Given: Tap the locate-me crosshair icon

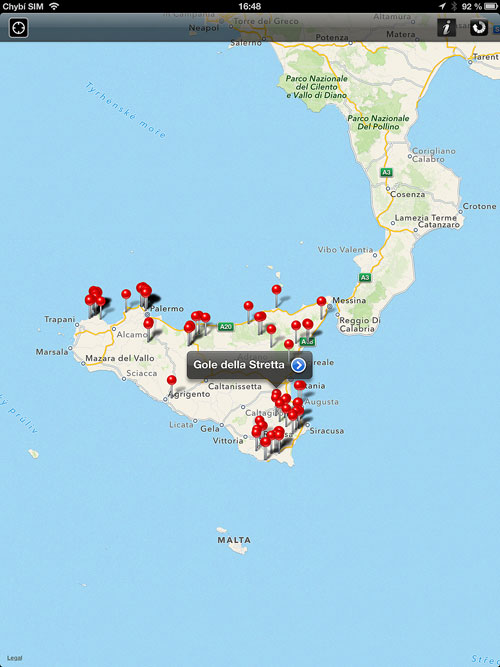Looking at the screenshot, I should point(19,28).
